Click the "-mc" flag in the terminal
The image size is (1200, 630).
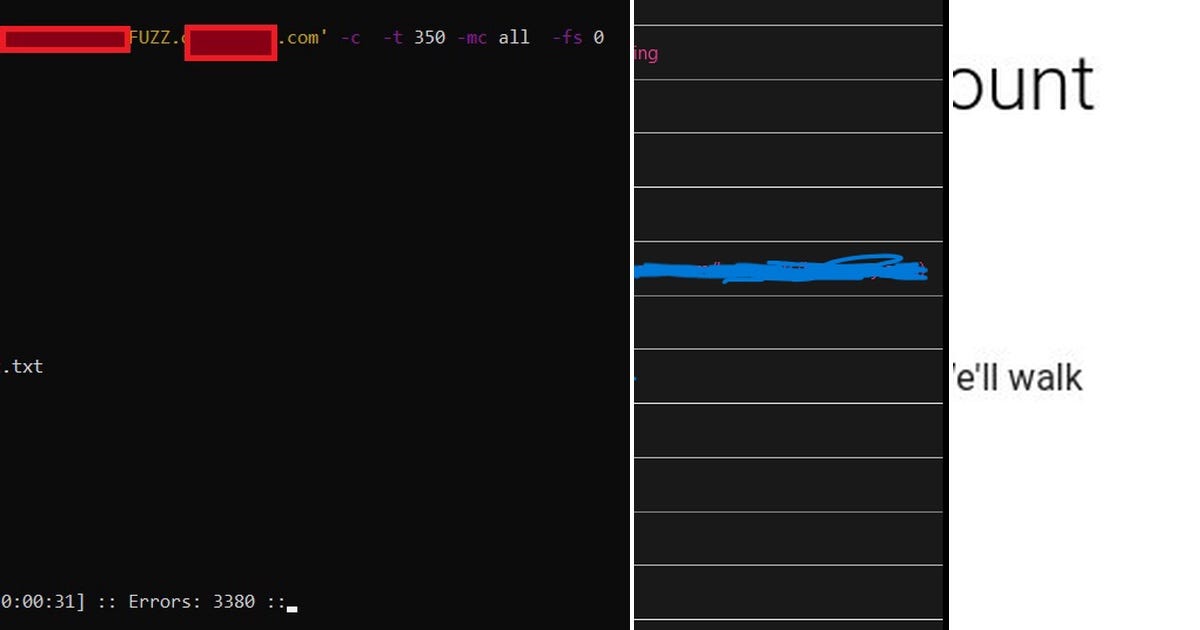tap(472, 38)
